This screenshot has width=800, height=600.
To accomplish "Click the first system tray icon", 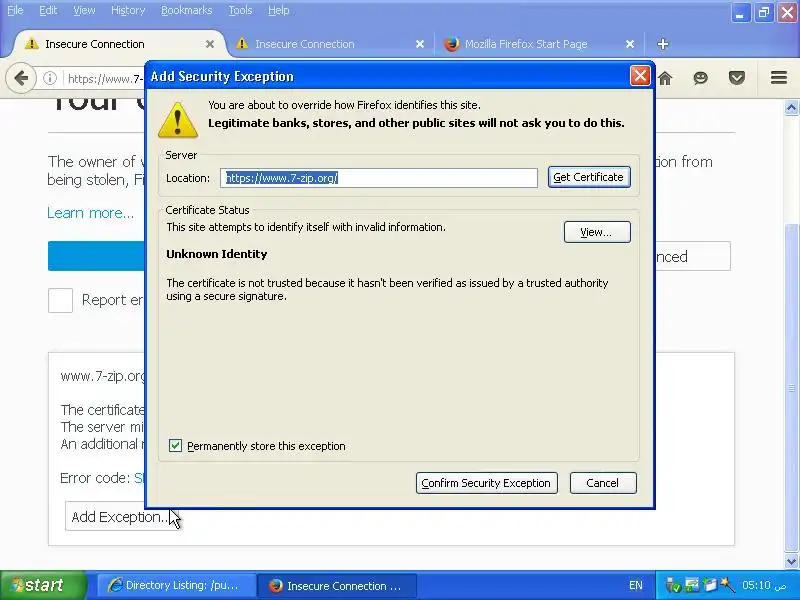I will pos(673,585).
